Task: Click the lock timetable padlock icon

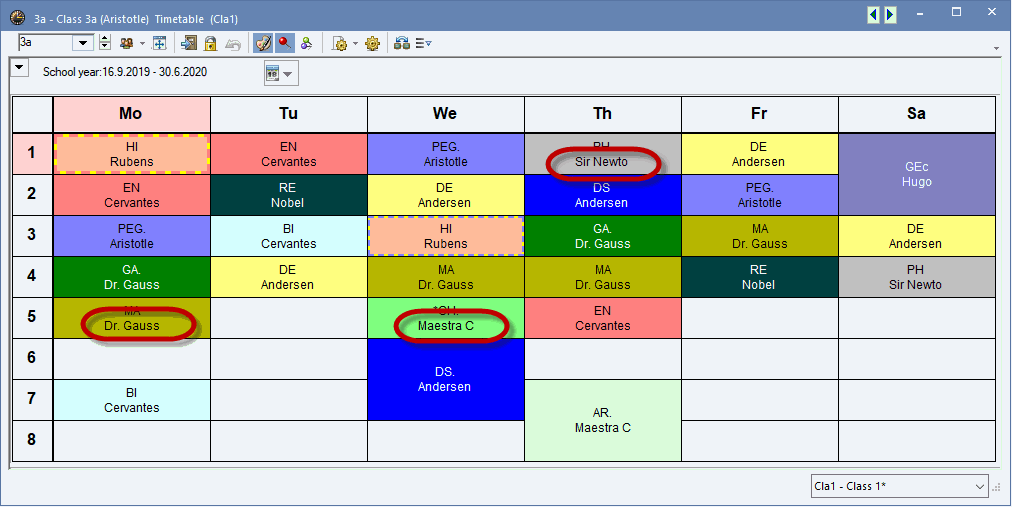Action: [210, 43]
